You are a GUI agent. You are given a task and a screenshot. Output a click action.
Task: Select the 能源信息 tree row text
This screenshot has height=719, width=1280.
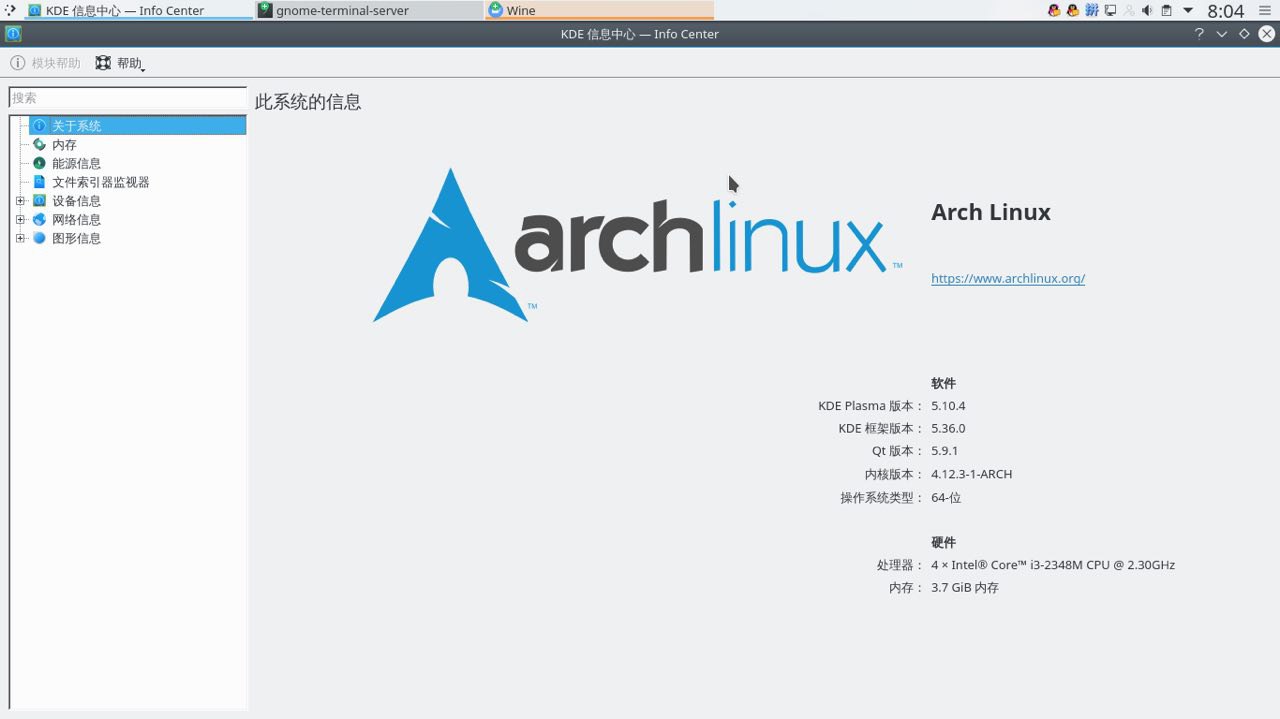(77, 163)
